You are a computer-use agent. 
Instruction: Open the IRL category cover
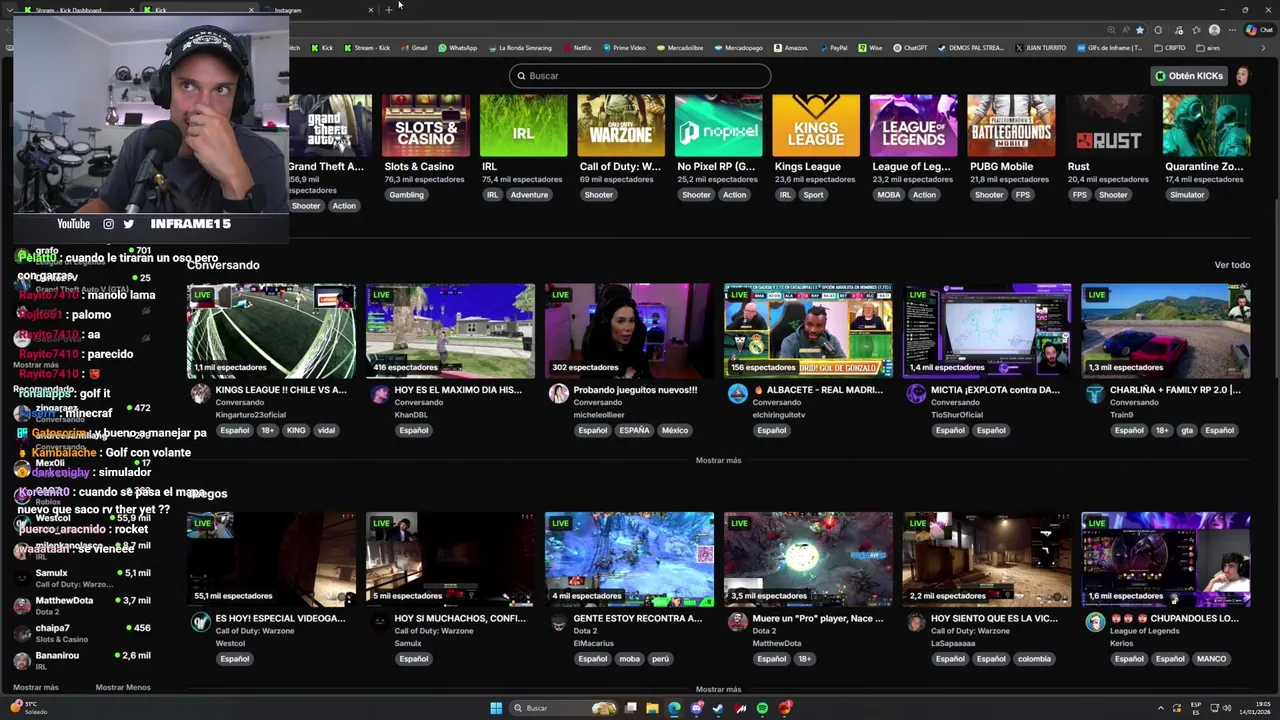click(x=523, y=125)
